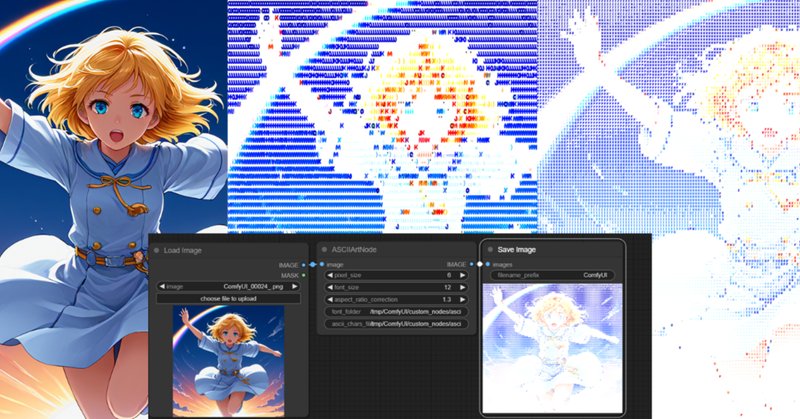
Task: Click the MASK output socket of Load Image
Action: [x=304, y=276]
